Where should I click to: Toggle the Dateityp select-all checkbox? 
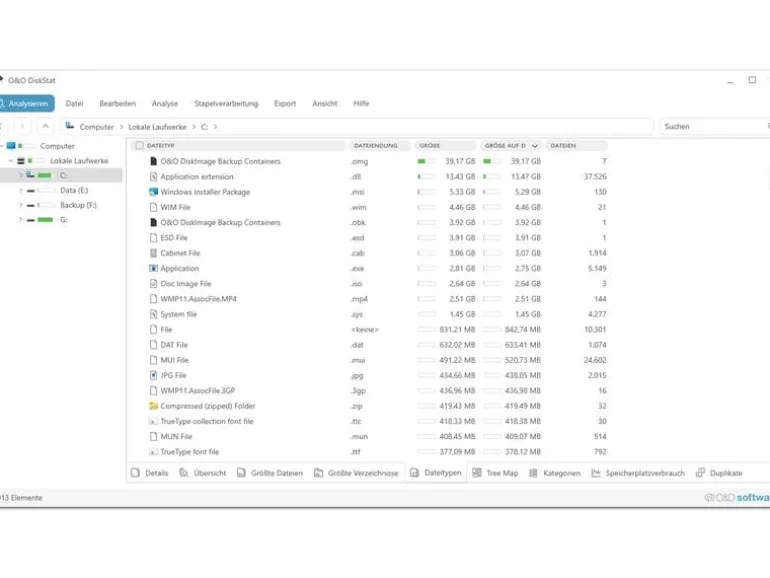coord(139,145)
